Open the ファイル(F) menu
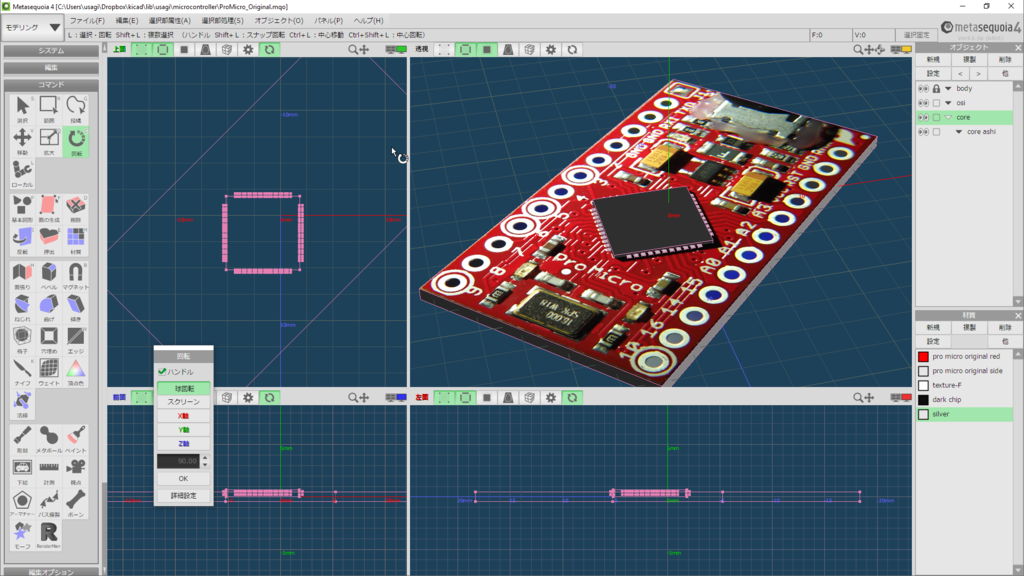Image resolution: width=1024 pixels, height=576 pixels. (87, 20)
